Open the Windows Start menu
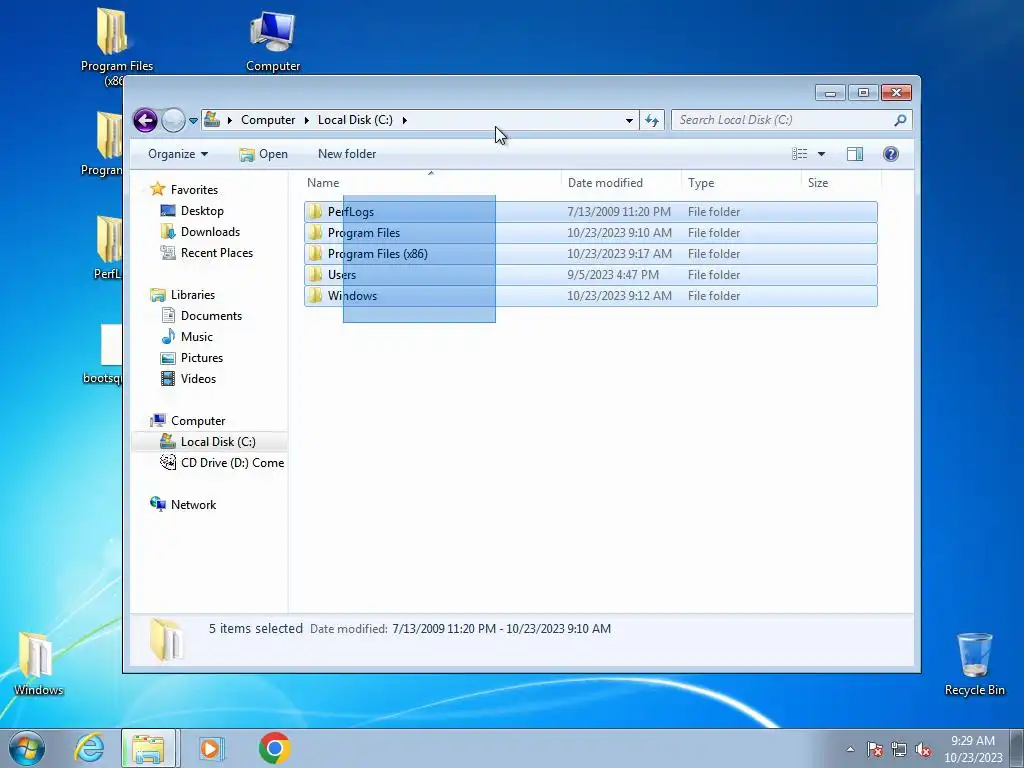This screenshot has width=1024, height=768. [27, 748]
